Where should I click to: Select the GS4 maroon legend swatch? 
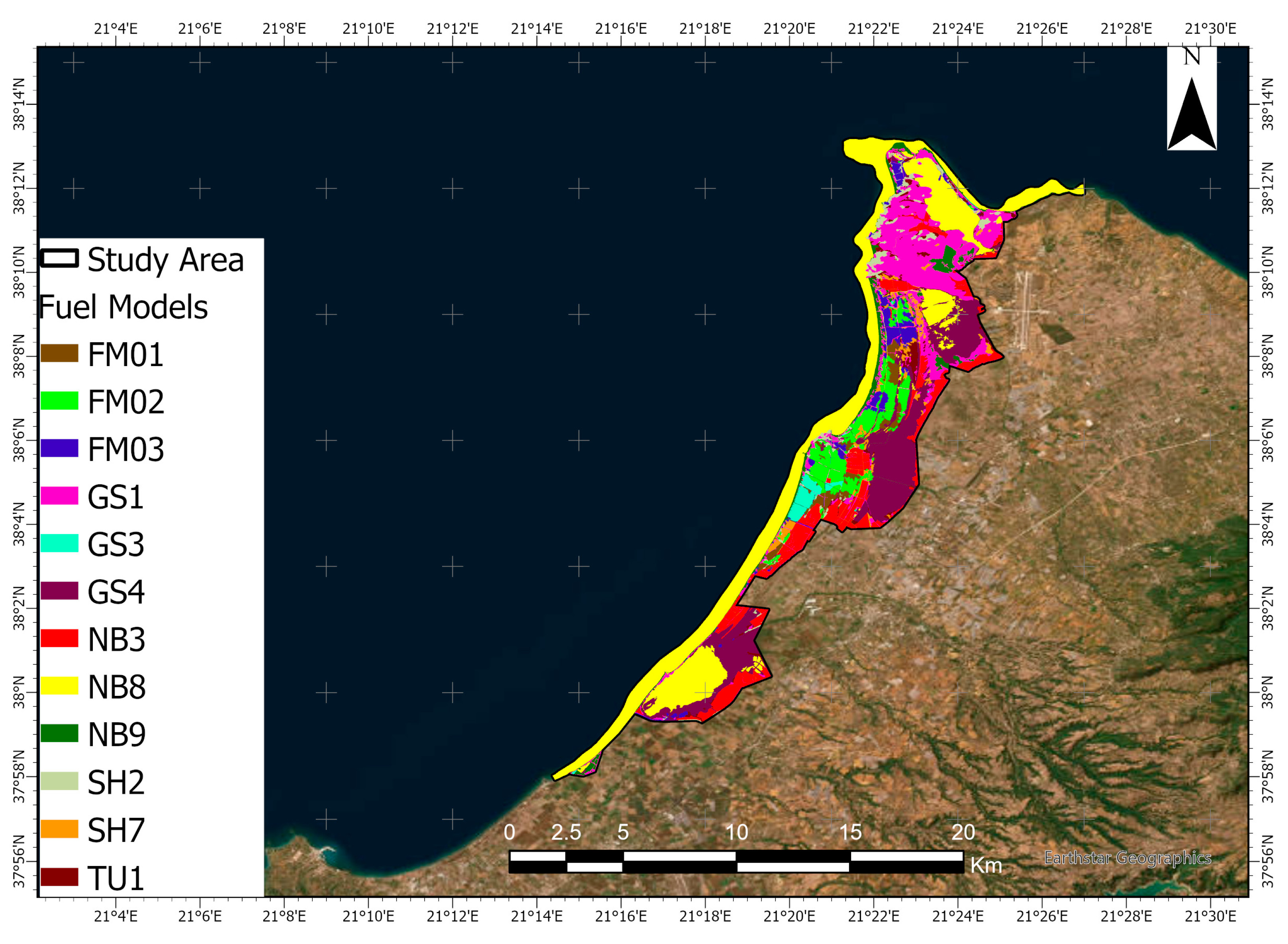click(x=59, y=591)
